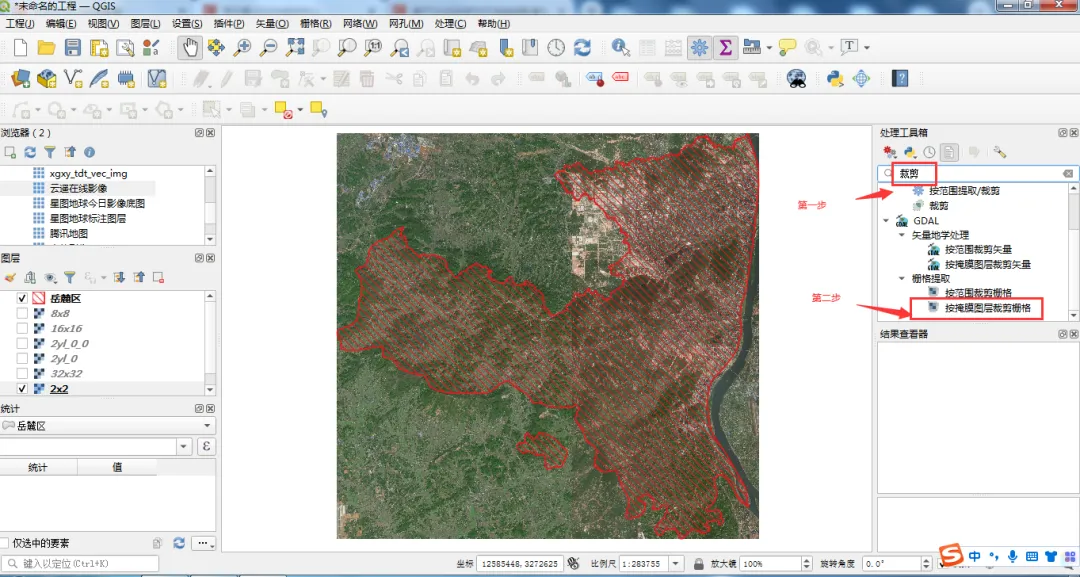
Task: Open the 栅格(R) menu
Action: tap(315, 23)
